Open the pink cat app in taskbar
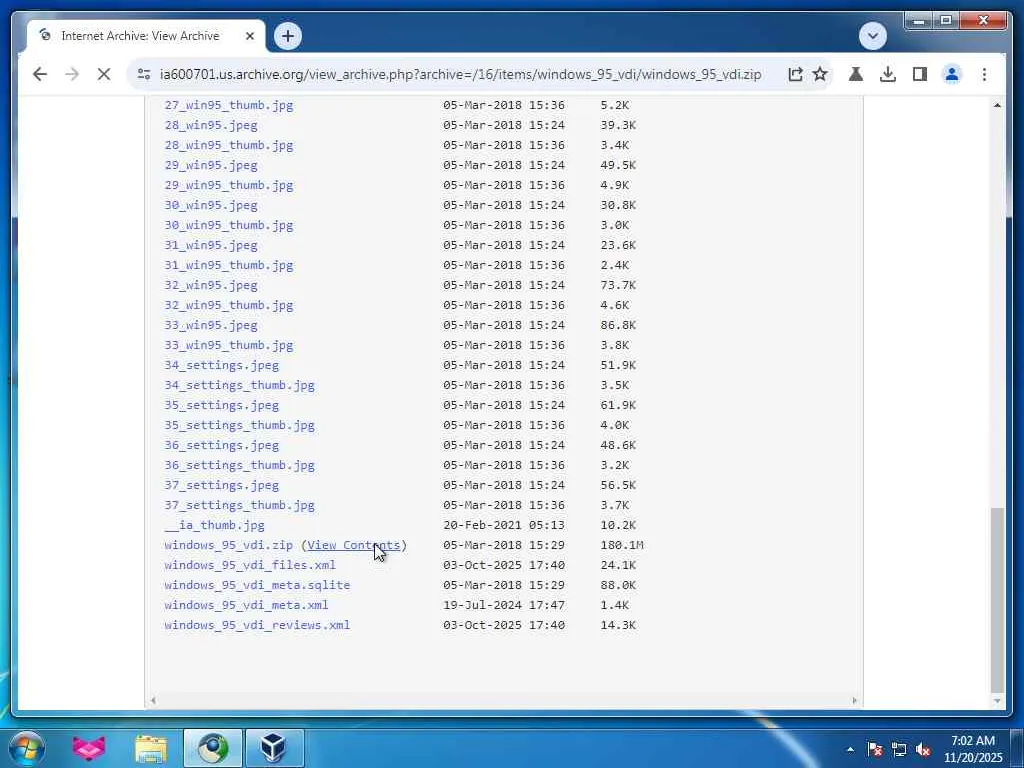The height and width of the screenshot is (768, 1024). click(x=89, y=748)
